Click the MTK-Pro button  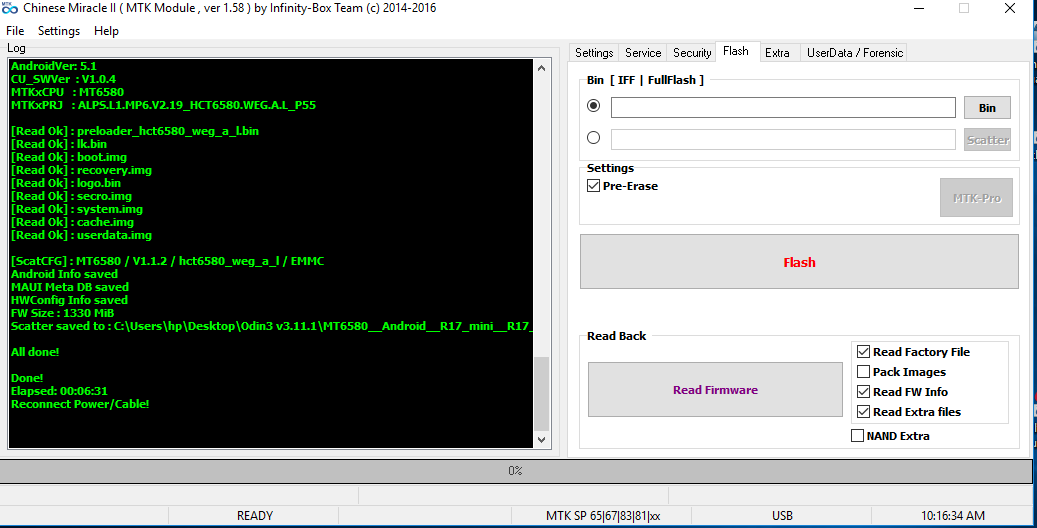[x=976, y=198]
